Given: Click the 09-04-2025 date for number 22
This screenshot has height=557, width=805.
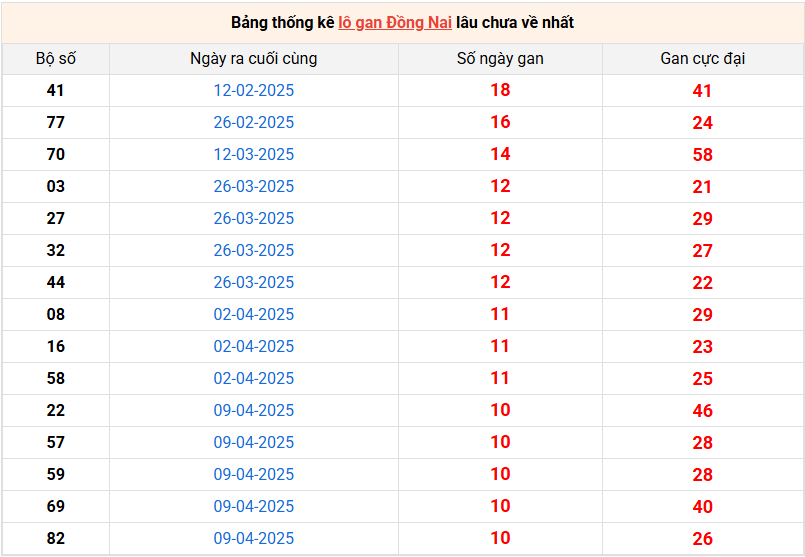Looking at the screenshot, I should (x=254, y=411).
